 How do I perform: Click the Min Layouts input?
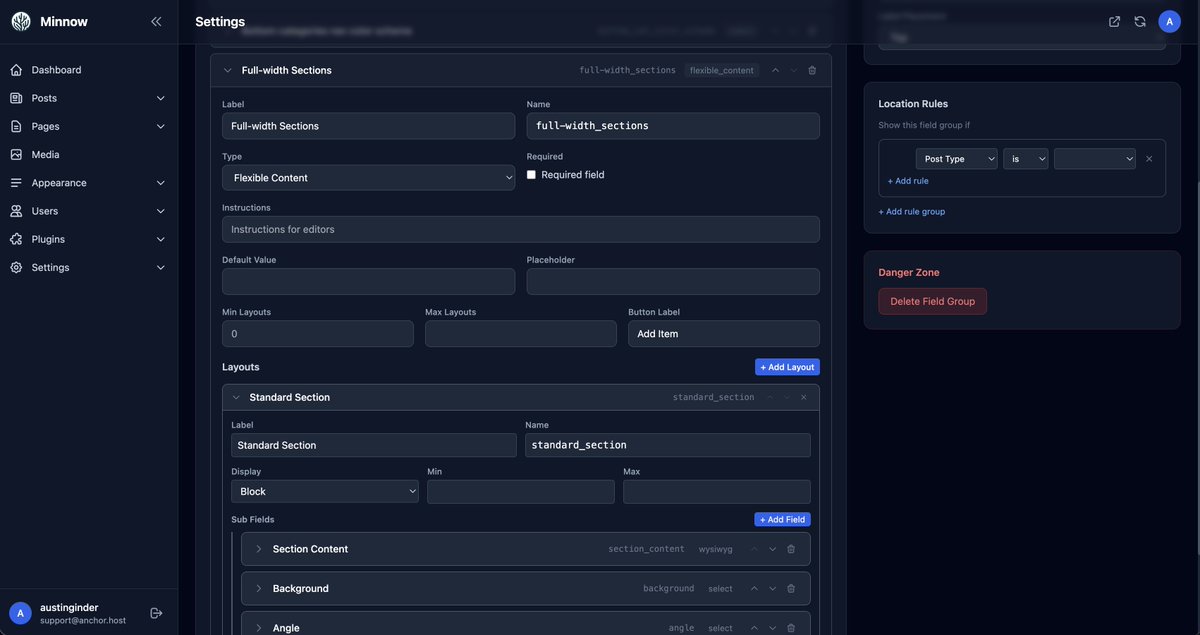tap(318, 334)
